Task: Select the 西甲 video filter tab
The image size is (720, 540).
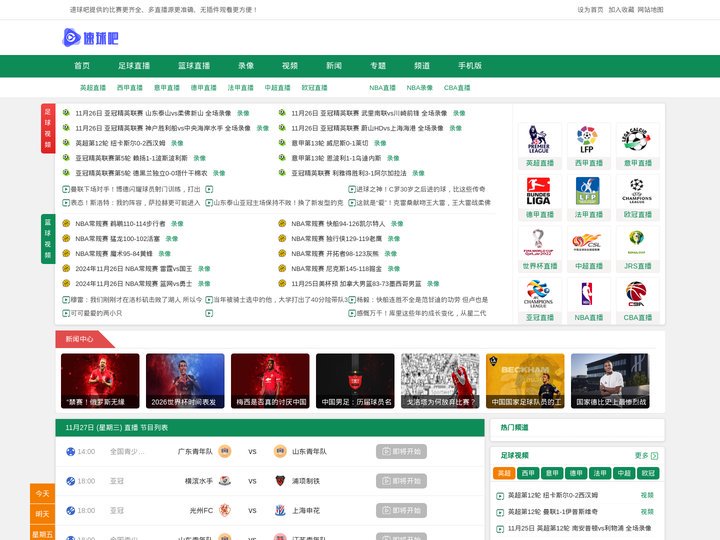Action: click(x=528, y=473)
